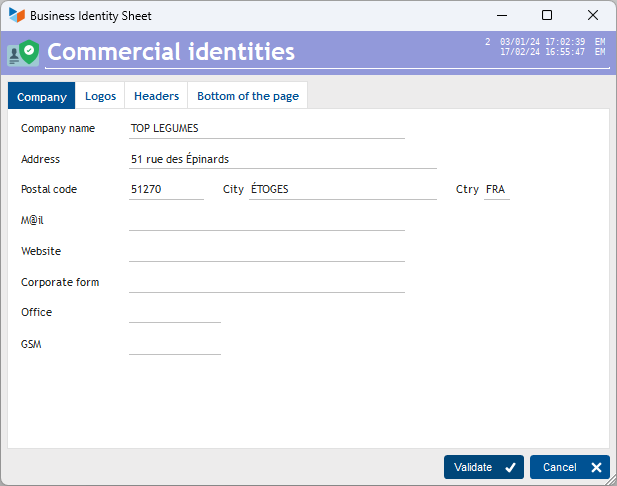Focus the empty M@il field
Viewport: 617px width, 486px height.
click(267, 221)
